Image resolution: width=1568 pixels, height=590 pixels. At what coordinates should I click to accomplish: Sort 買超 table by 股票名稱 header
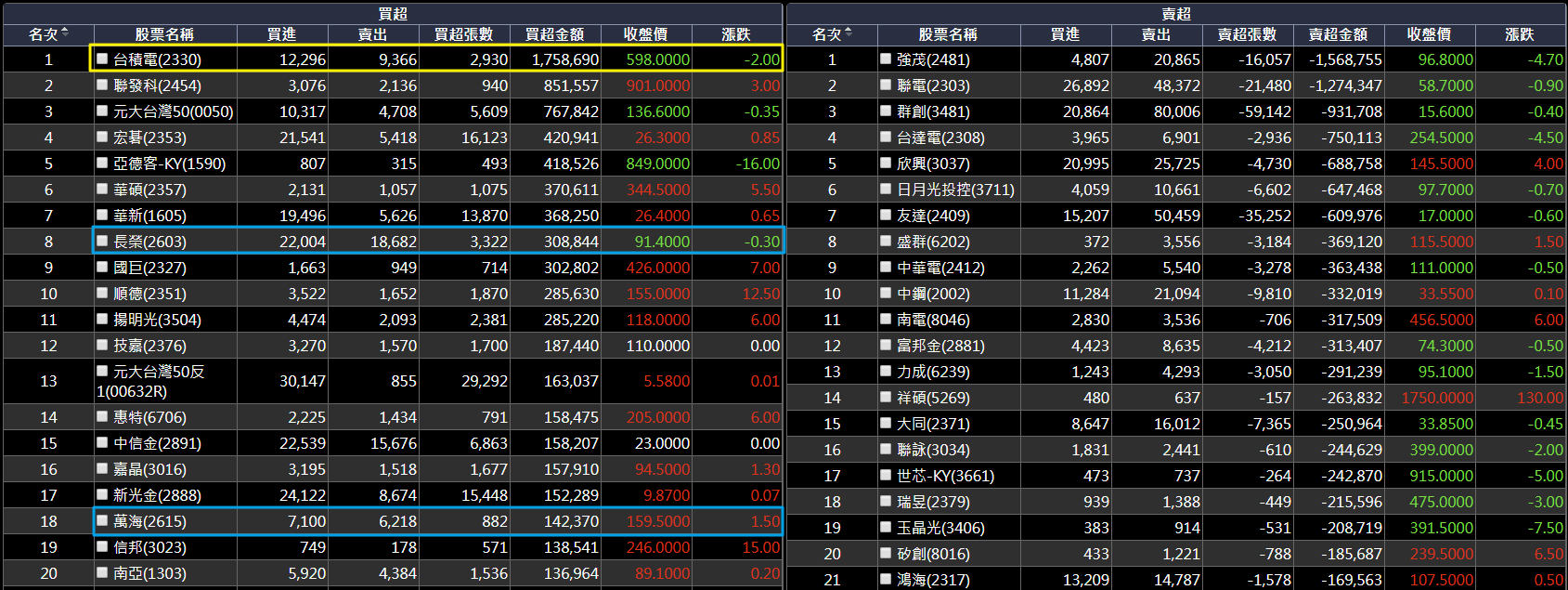point(165,34)
